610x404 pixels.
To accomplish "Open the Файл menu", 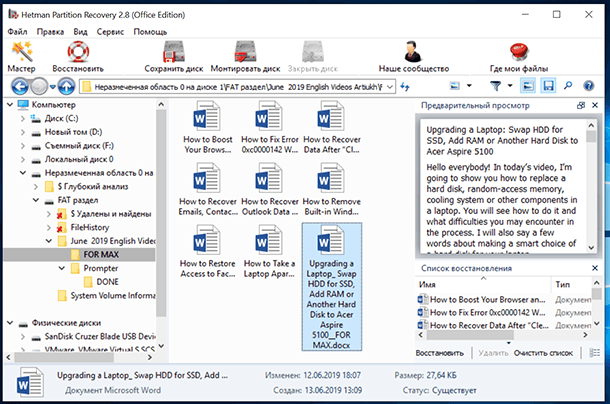I will point(18,32).
